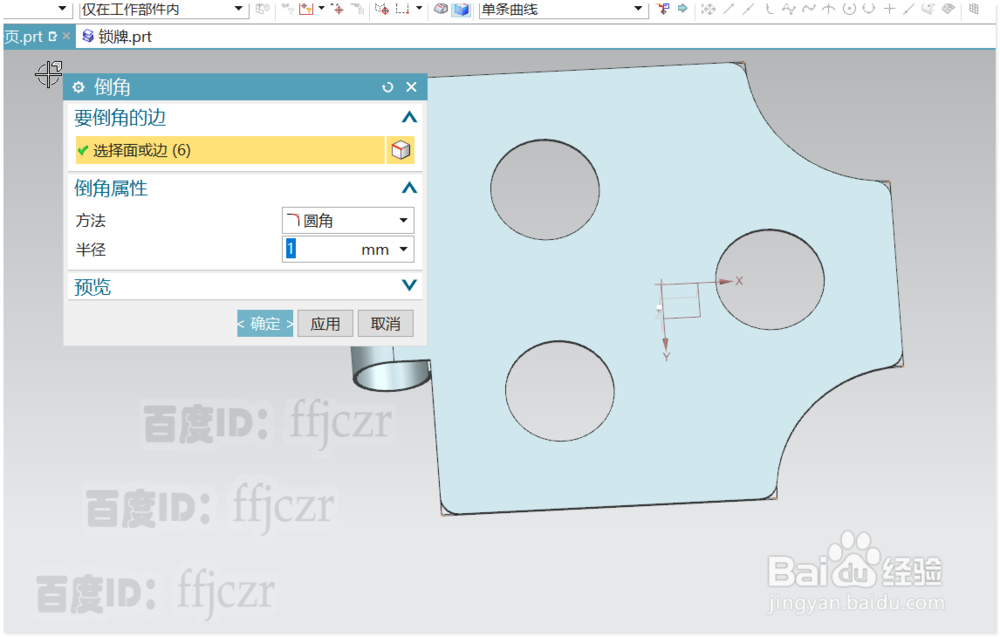This screenshot has width=1000, height=637.
Task: Expand the 预览 section
Action: 409,285
